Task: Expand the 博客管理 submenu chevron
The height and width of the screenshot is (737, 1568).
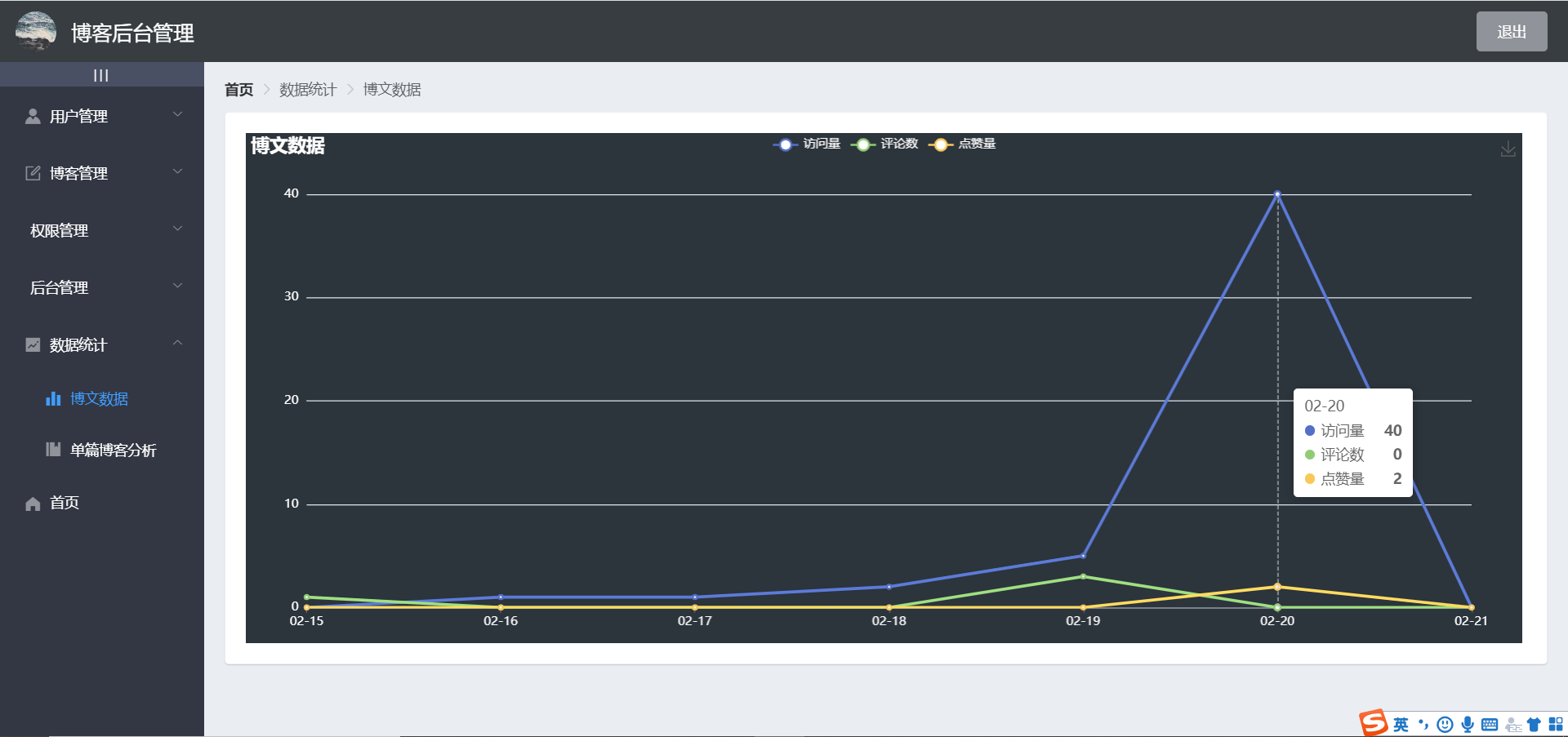Action: (177, 172)
